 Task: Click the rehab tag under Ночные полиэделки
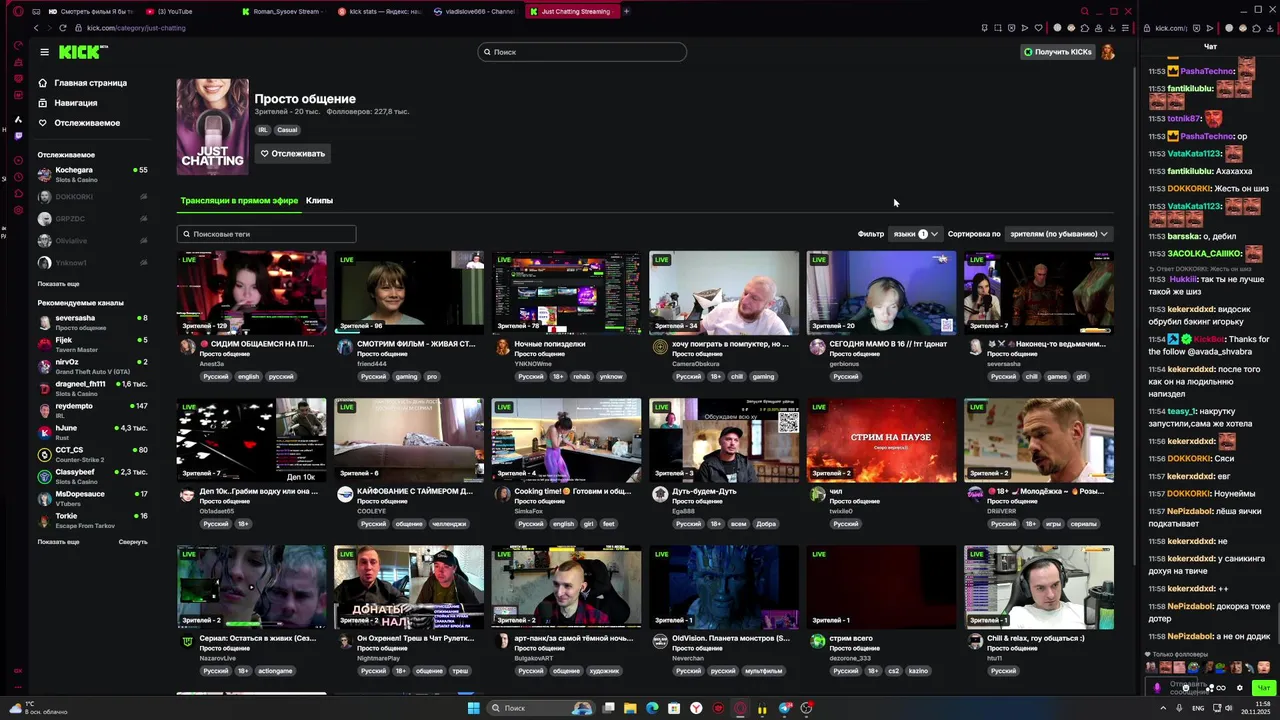click(582, 377)
